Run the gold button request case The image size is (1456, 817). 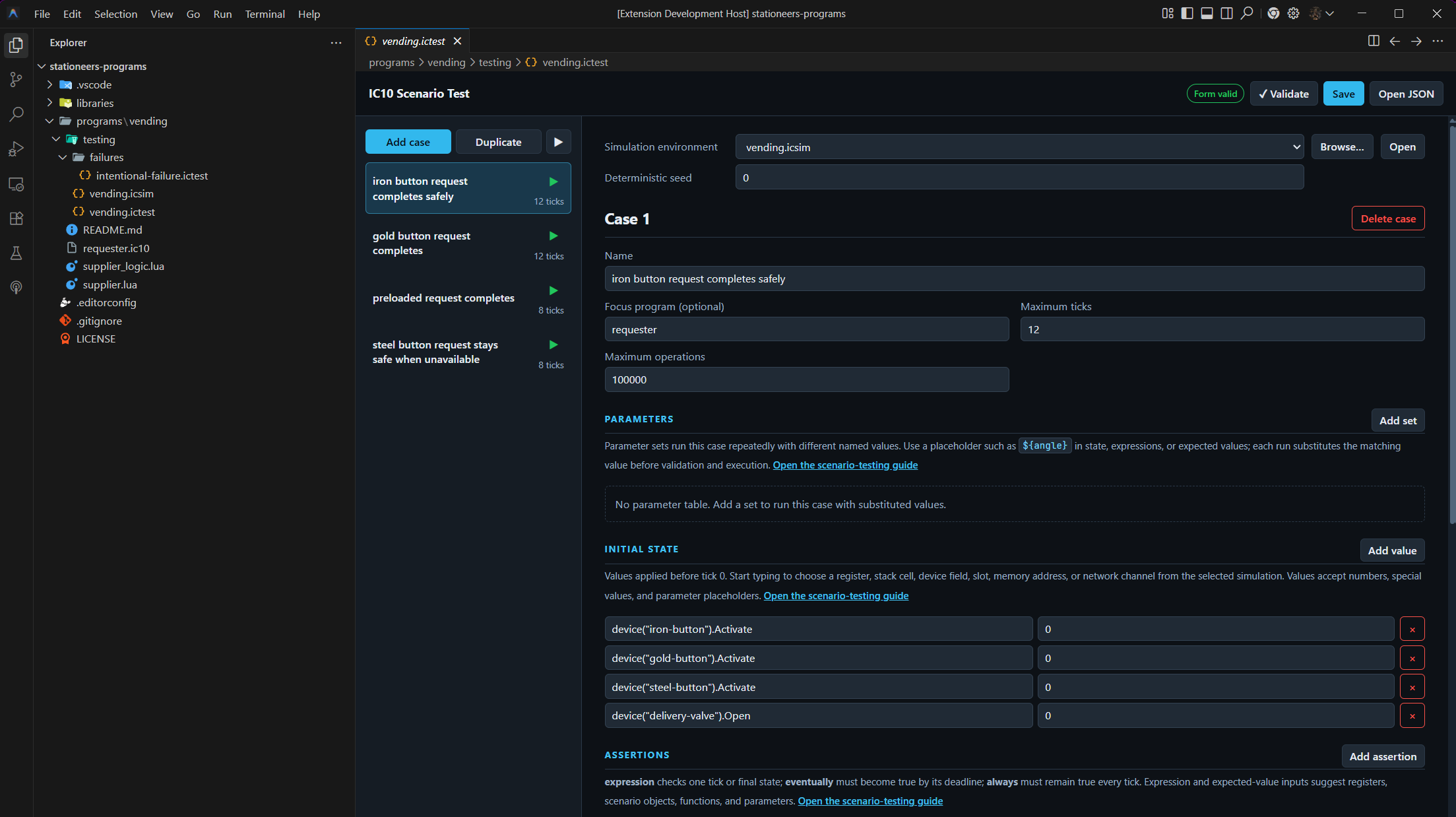coord(554,236)
